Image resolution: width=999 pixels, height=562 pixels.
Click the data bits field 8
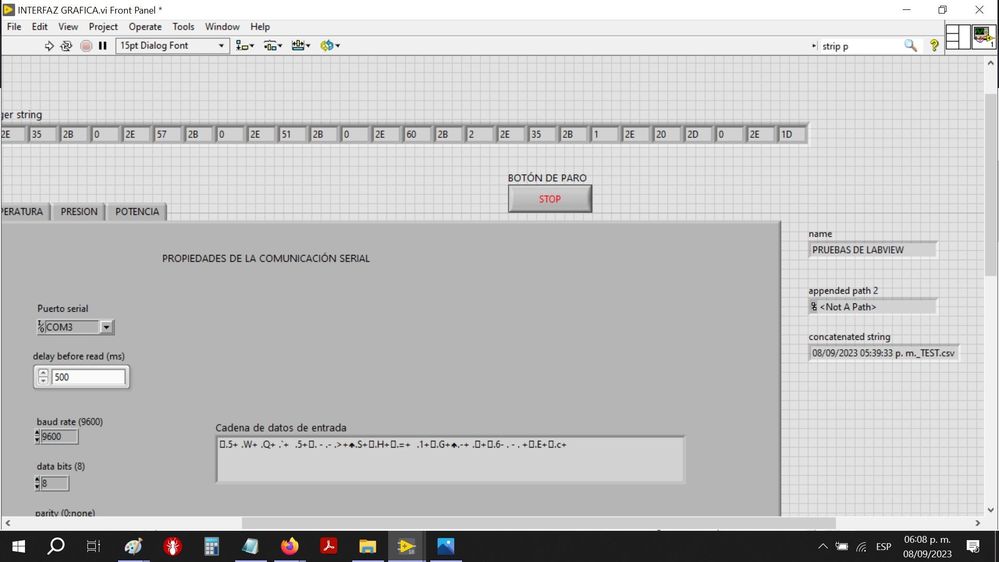click(55, 483)
